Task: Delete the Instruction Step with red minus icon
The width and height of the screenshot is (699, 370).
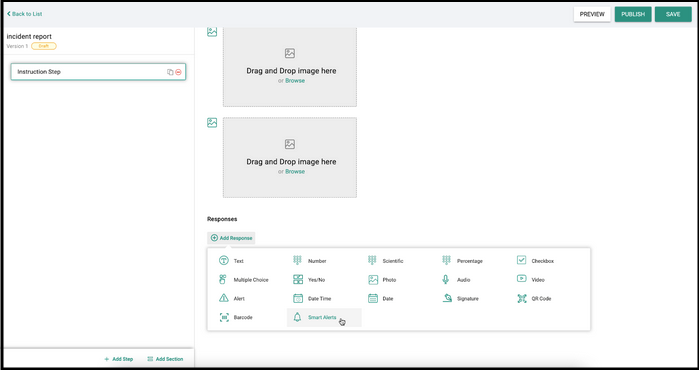Action: tap(178, 72)
